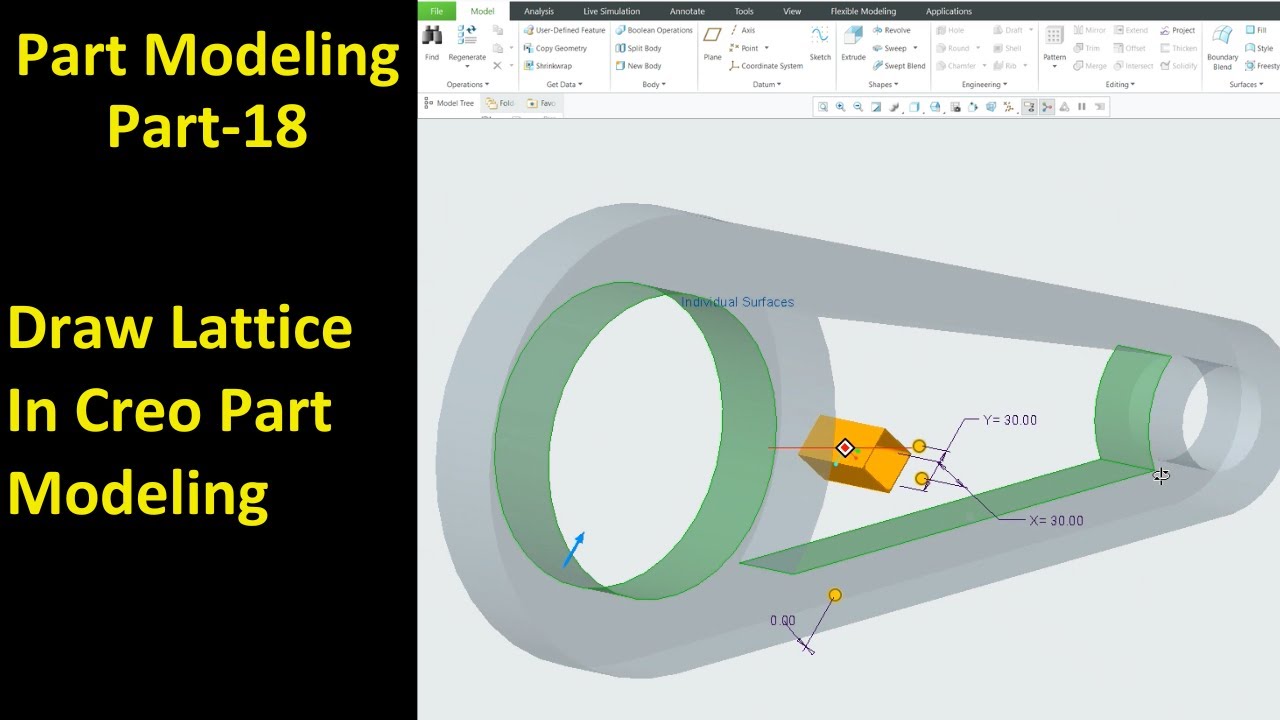Expand the Shapes group dropdown
The width and height of the screenshot is (1280, 720).
tap(884, 84)
